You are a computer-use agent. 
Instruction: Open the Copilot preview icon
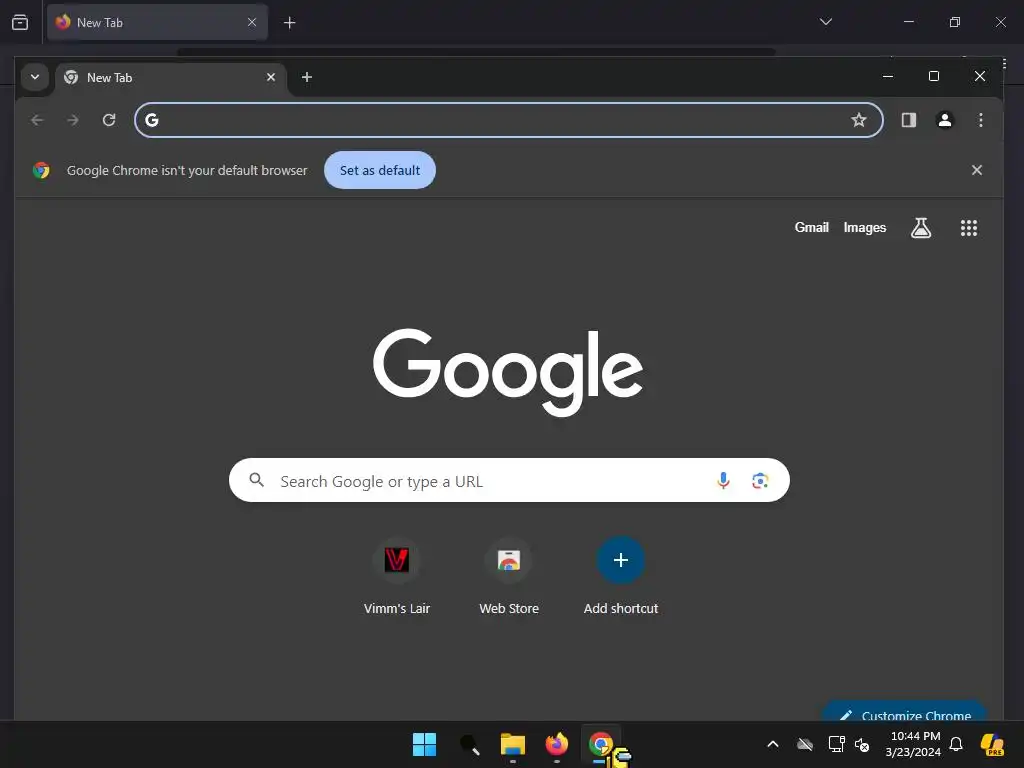click(992, 744)
